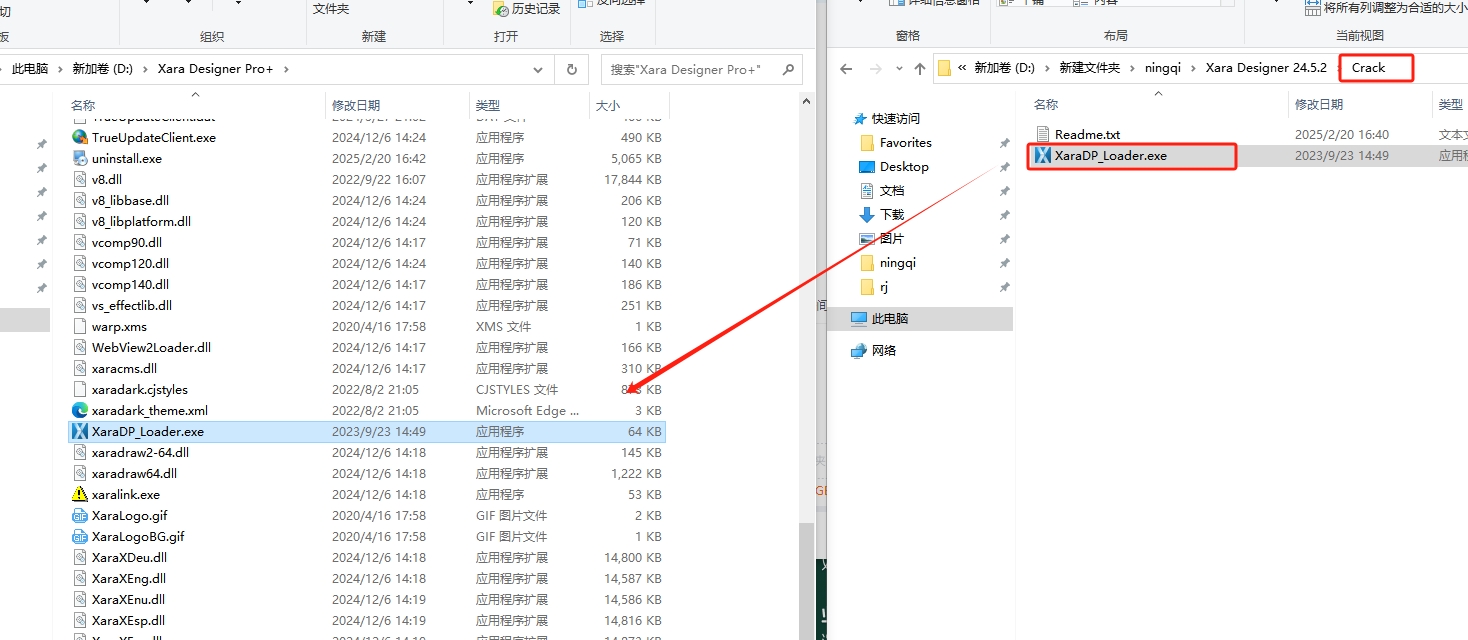
Task: Click the Downloads (下载) arrow icon
Action: [x=867, y=214]
